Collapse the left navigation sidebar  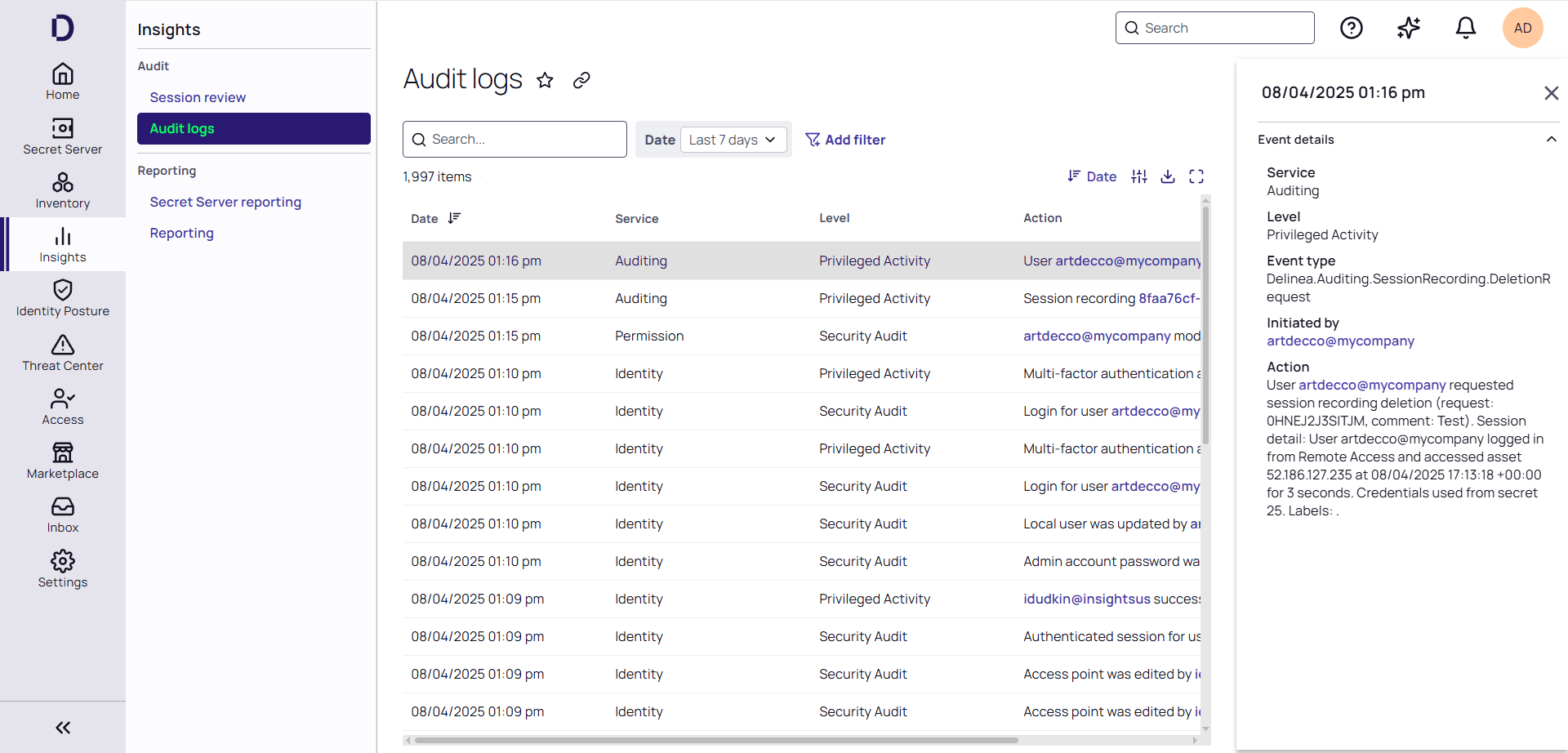point(63,728)
